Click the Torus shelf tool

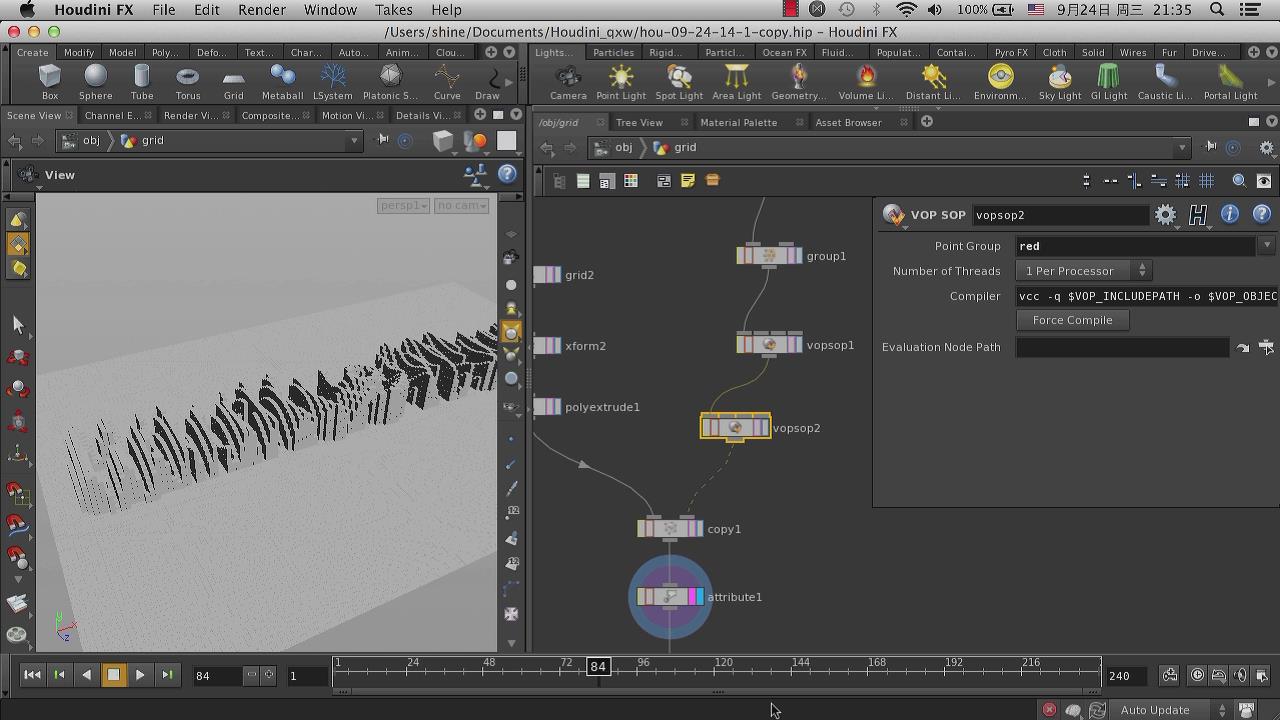(x=187, y=81)
